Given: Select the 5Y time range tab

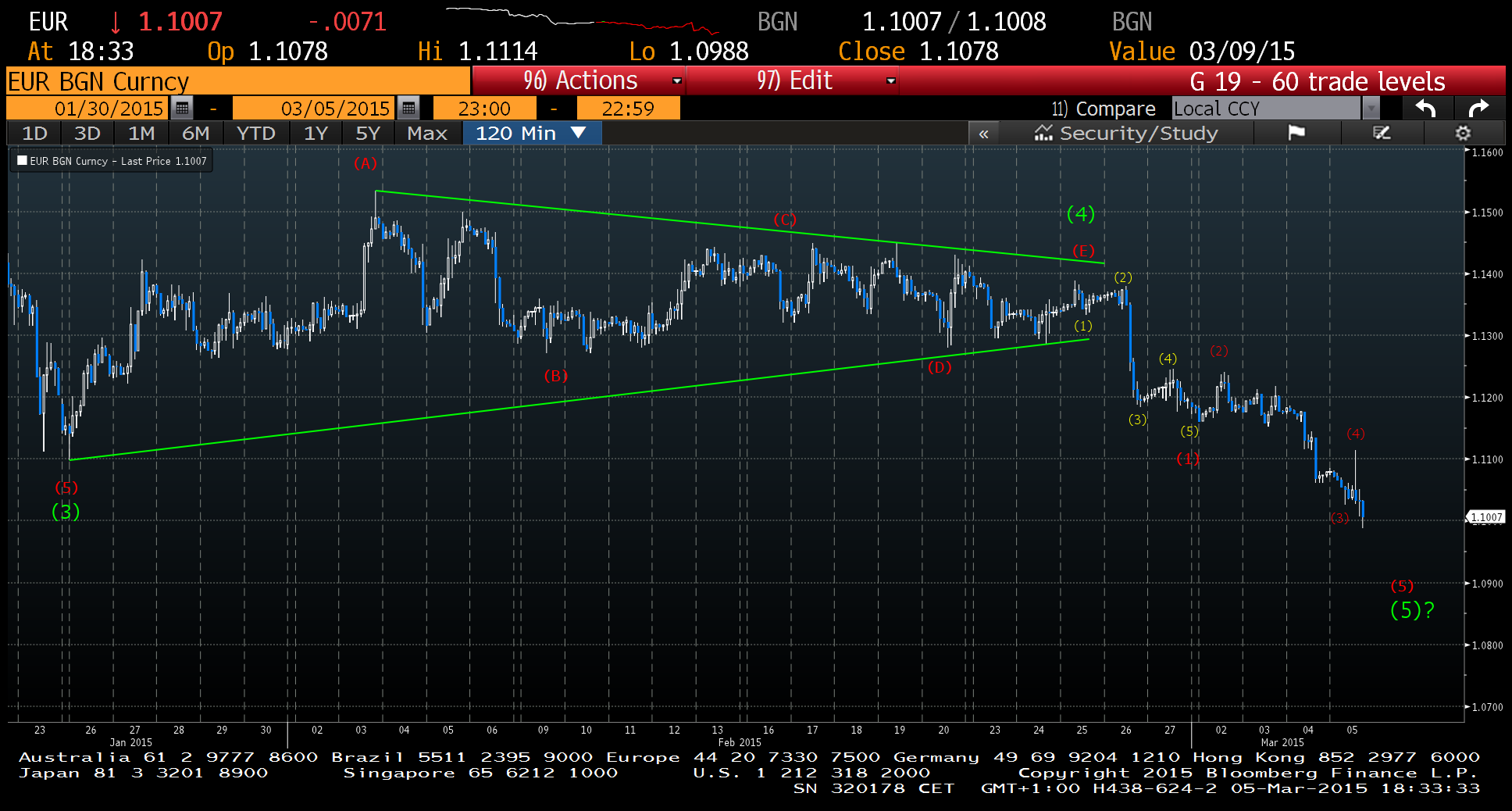Looking at the screenshot, I should (x=367, y=134).
